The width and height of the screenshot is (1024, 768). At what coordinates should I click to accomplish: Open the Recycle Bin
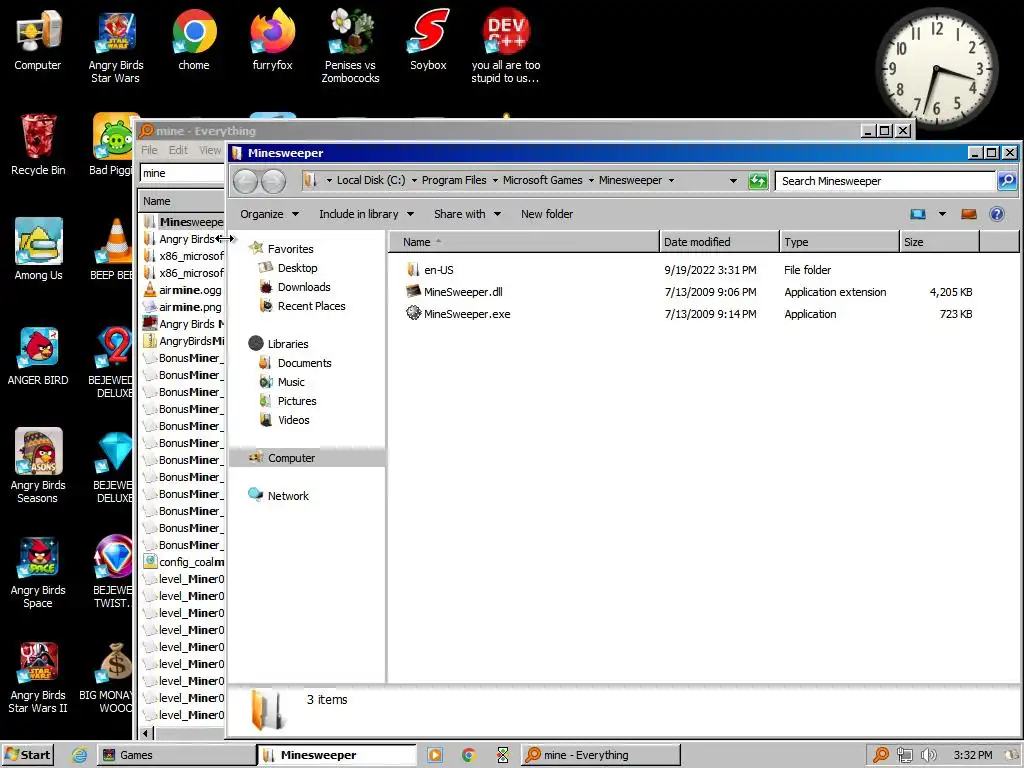pos(38,145)
